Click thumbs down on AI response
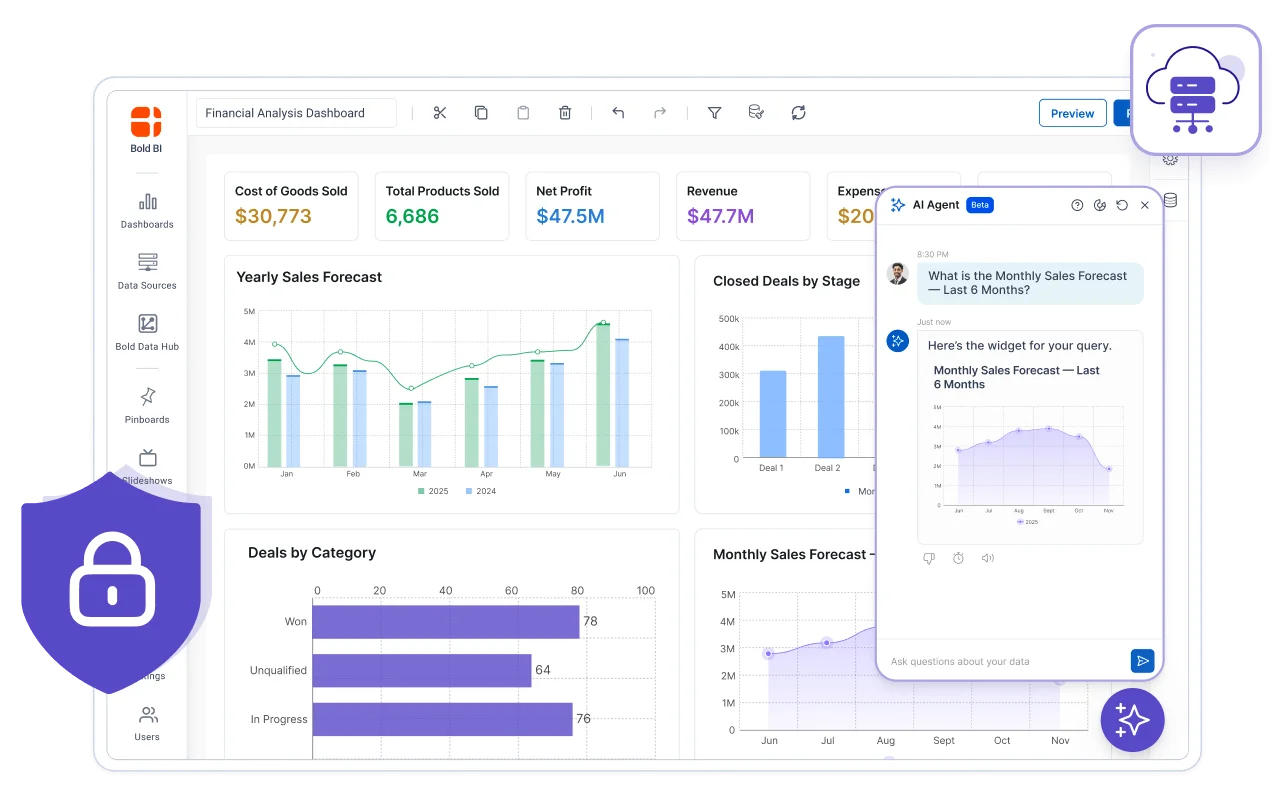1286x794 pixels. click(929, 558)
